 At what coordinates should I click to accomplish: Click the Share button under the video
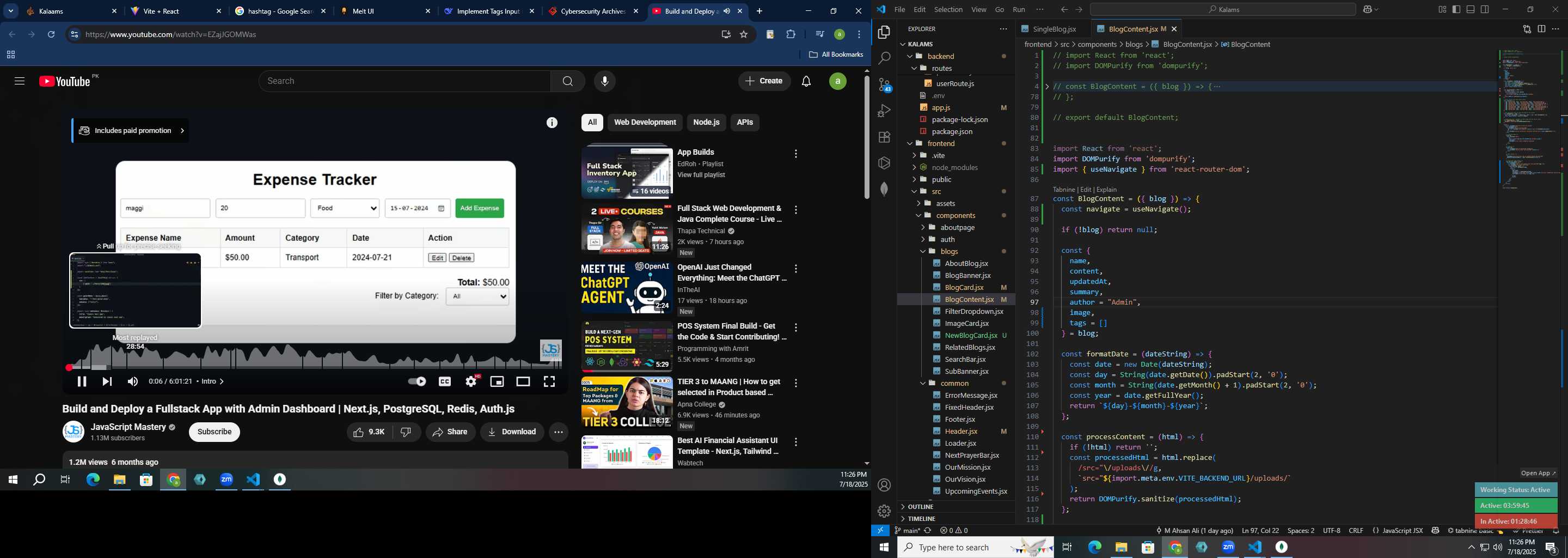coord(450,432)
